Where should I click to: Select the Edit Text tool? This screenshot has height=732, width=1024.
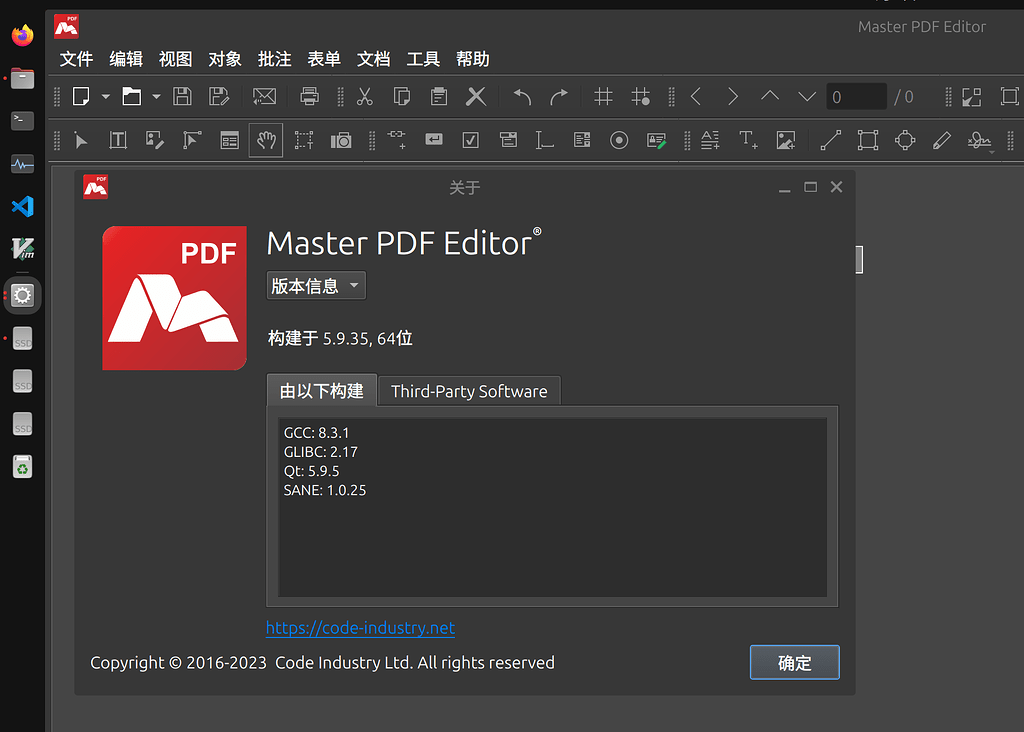pos(118,140)
